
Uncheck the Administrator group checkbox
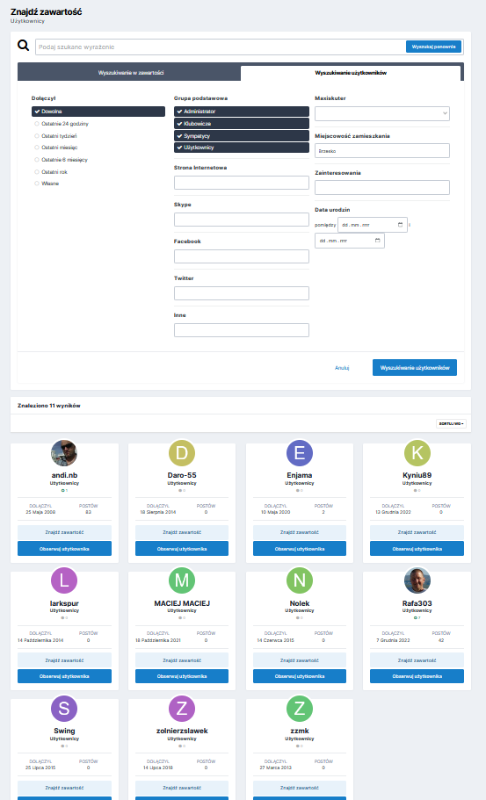241,111
